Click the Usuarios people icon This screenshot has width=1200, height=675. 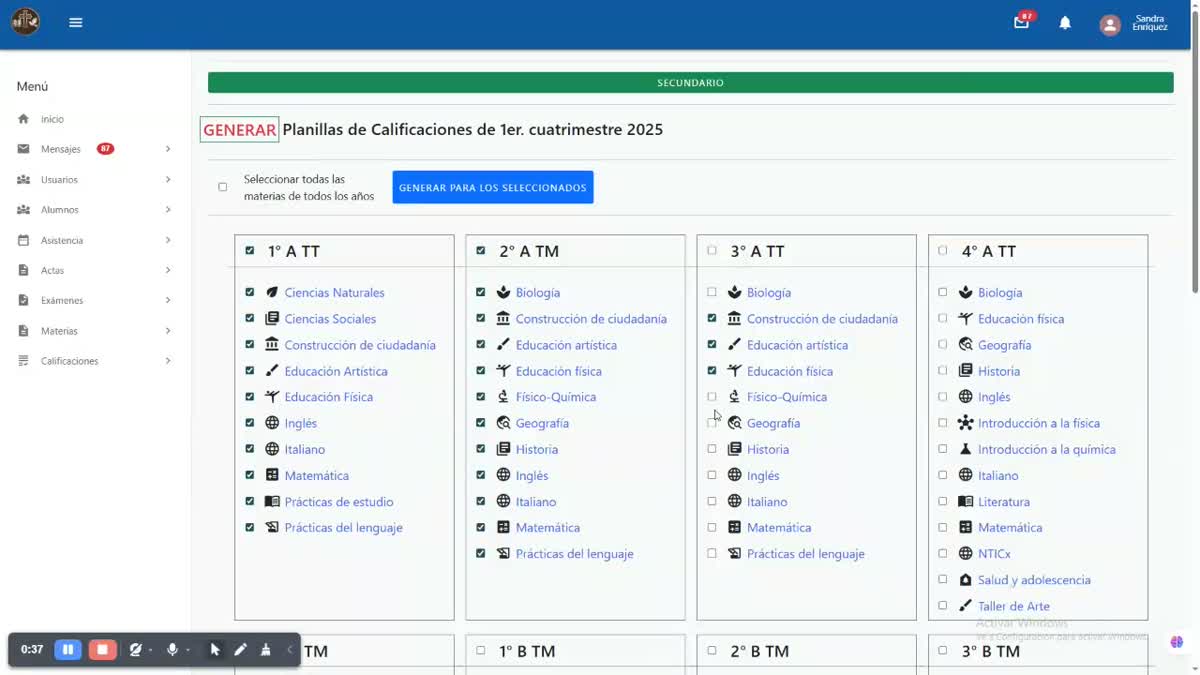23,180
